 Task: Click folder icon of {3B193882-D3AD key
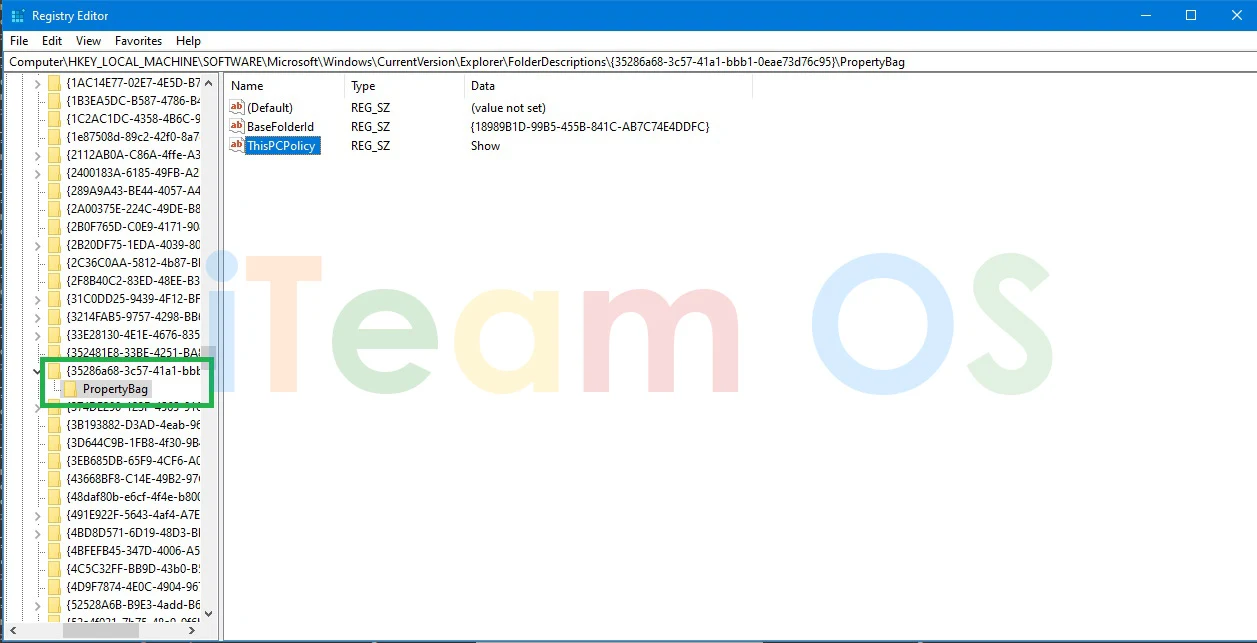tap(55, 424)
